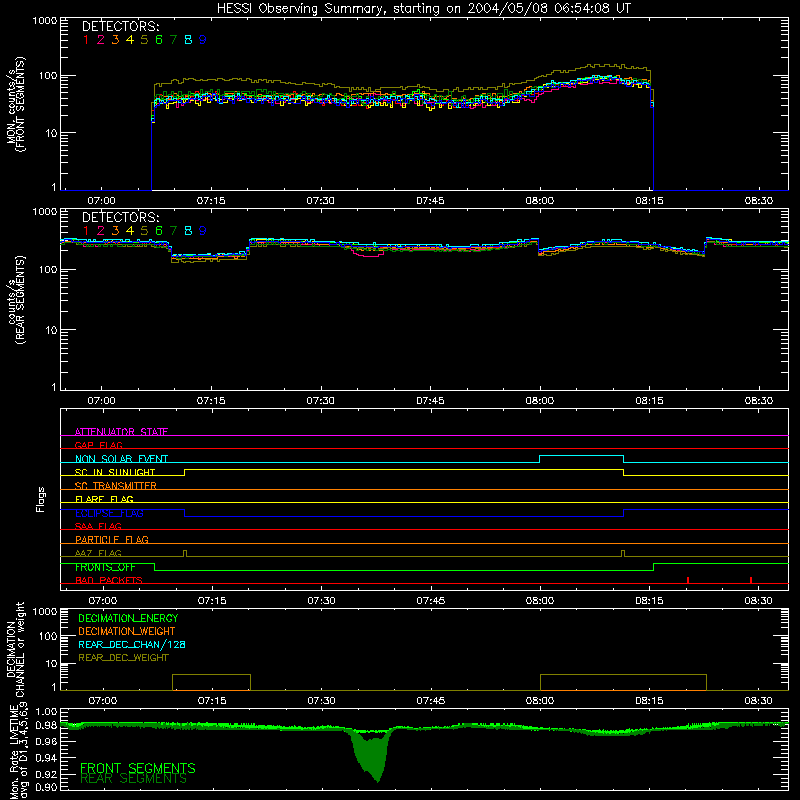Select dark green detector 7 in front segments legend

pyautogui.click(x=173, y=40)
